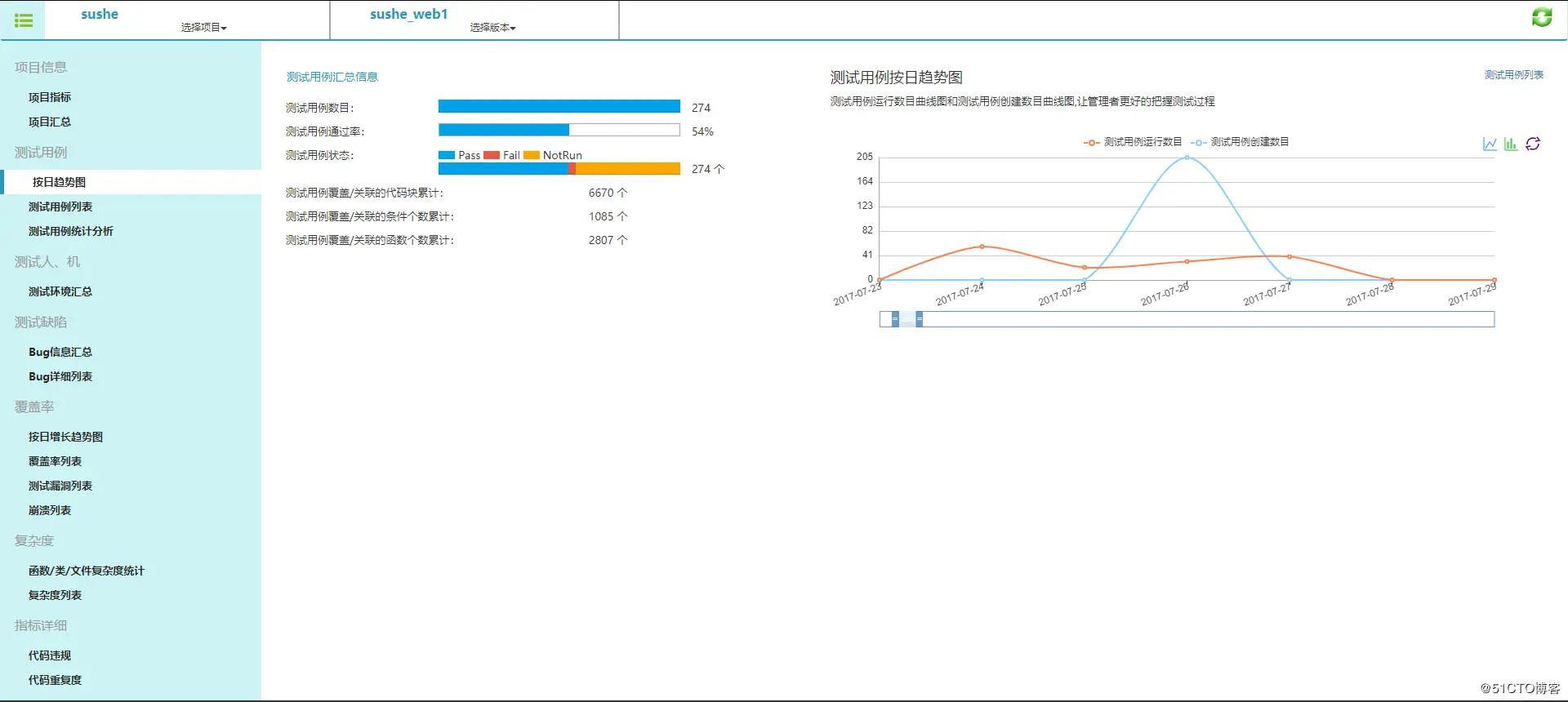Switch chart to line view icon
1568x702 pixels.
click(1490, 144)
